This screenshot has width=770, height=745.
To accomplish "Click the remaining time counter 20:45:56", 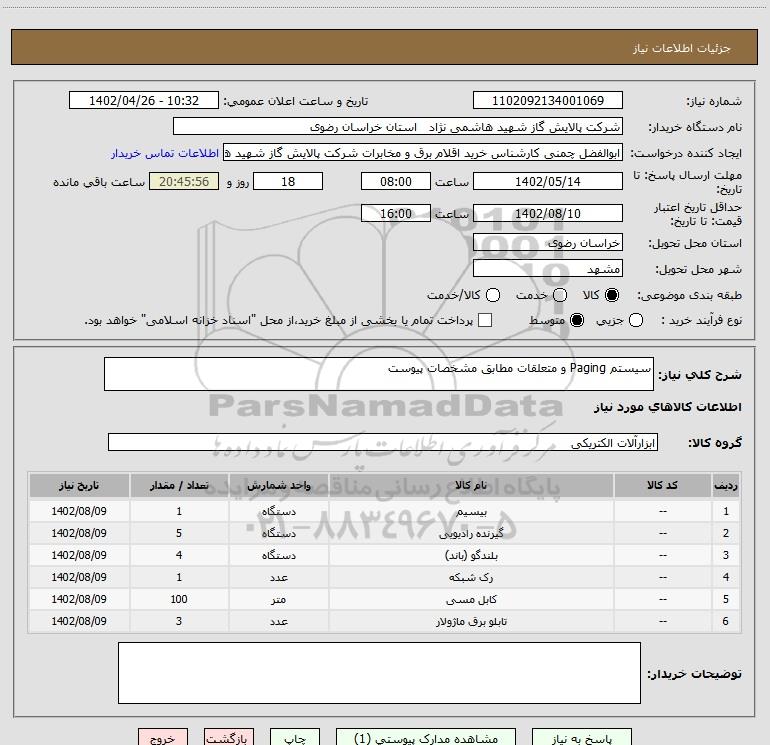I will tap(184, 181).
